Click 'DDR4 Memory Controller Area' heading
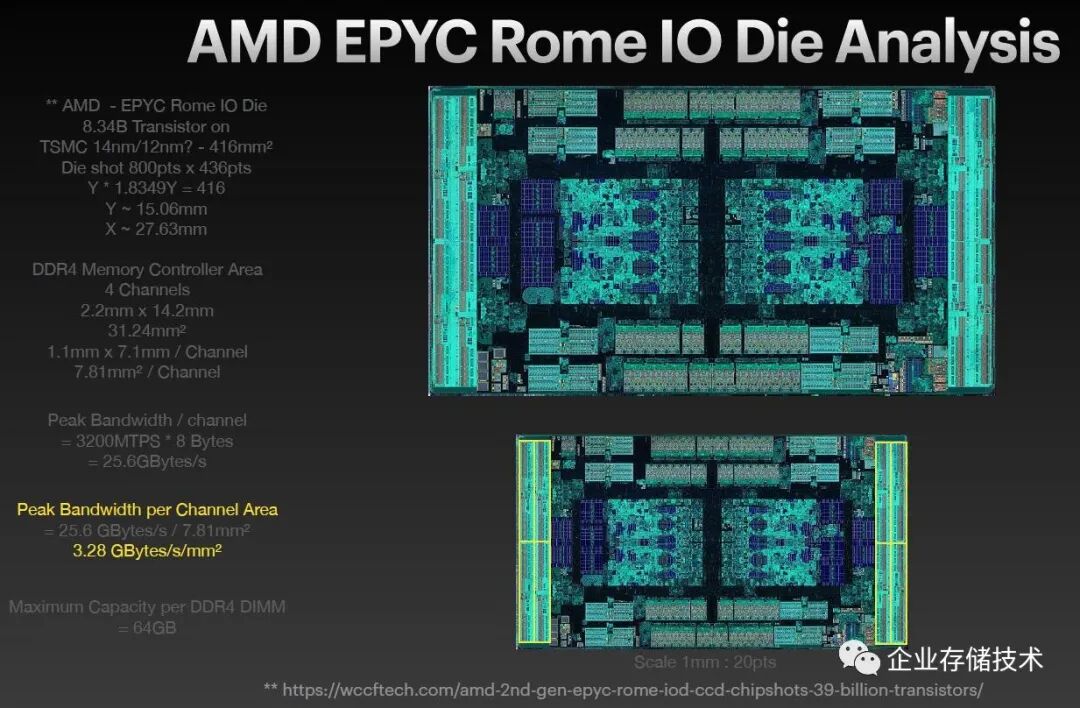The width and height of the screenshot is (1080, 708). (147, 269)
